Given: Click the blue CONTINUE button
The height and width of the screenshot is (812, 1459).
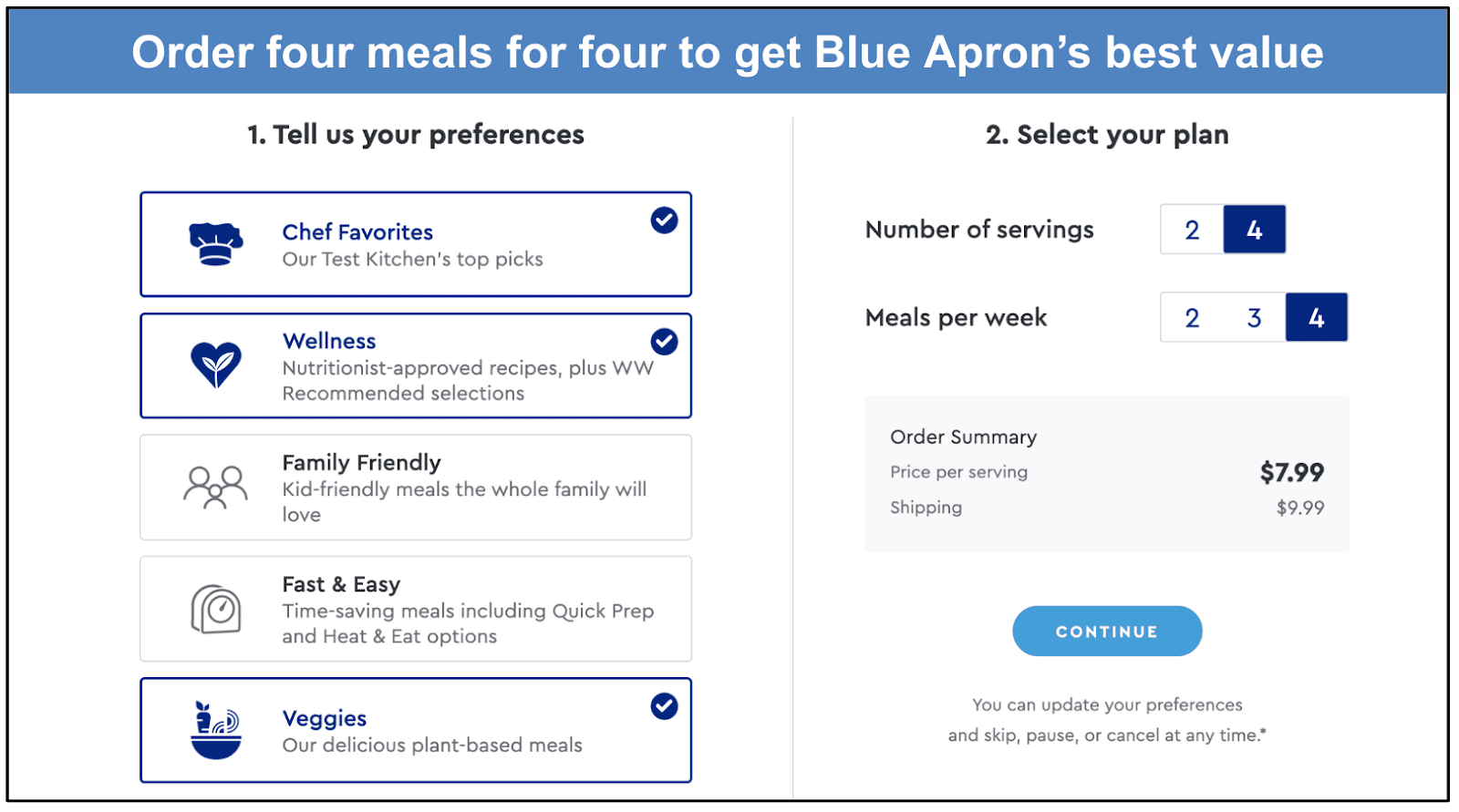Looking at the screenshot, I should pos(1107,631).
